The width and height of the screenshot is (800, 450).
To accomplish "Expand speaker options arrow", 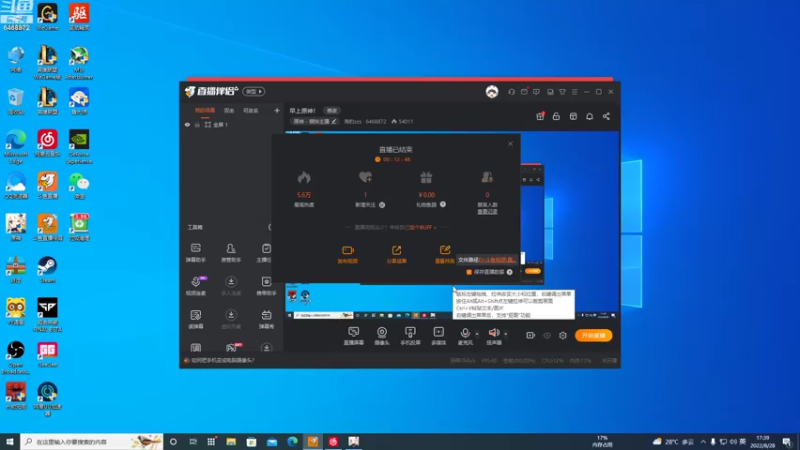I will 506,334.
